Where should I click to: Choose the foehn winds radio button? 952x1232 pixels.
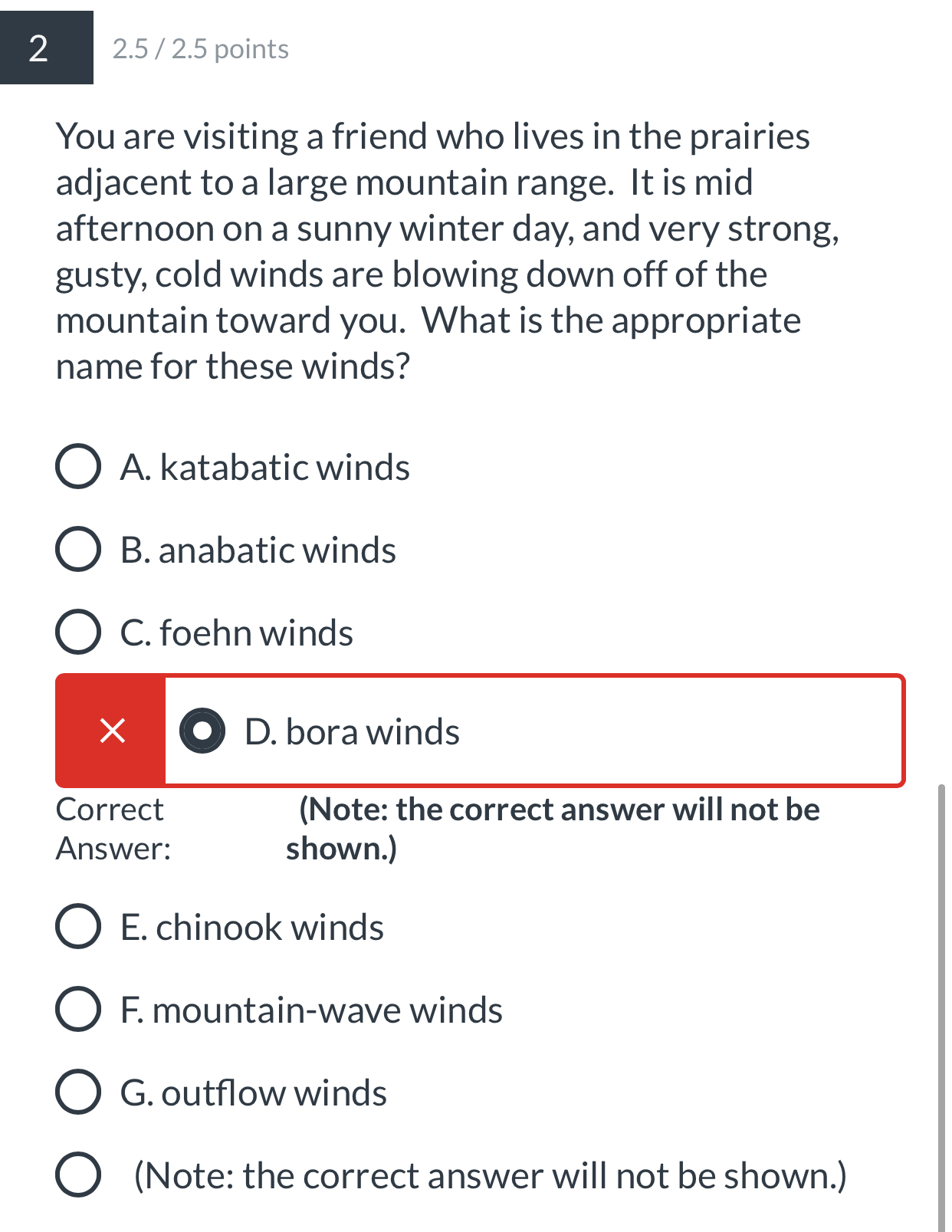point(78,632)
